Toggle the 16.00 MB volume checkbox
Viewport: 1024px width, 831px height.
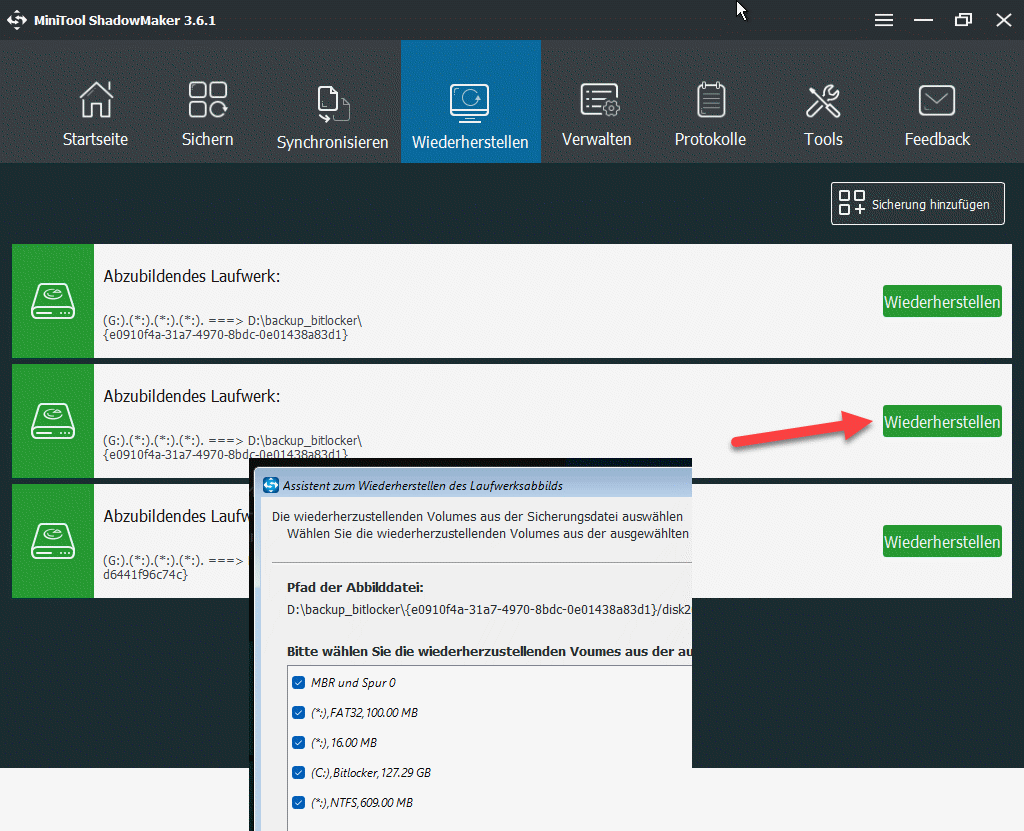click(298, 743)
